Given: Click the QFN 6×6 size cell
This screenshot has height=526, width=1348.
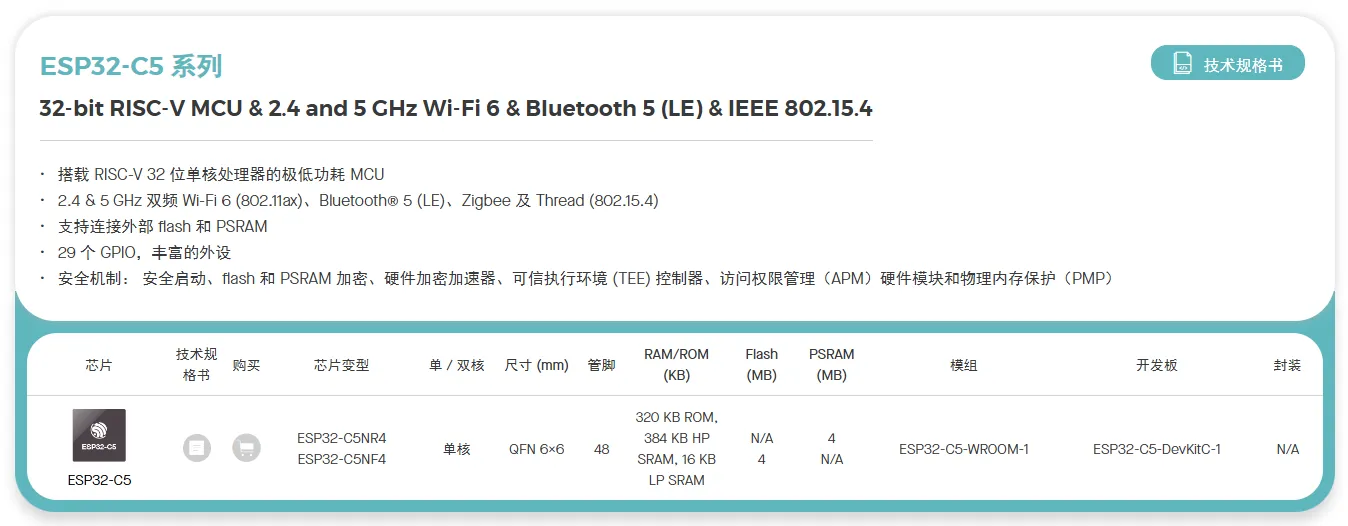Looking at the screenshot, I should (x=536, y=449).
